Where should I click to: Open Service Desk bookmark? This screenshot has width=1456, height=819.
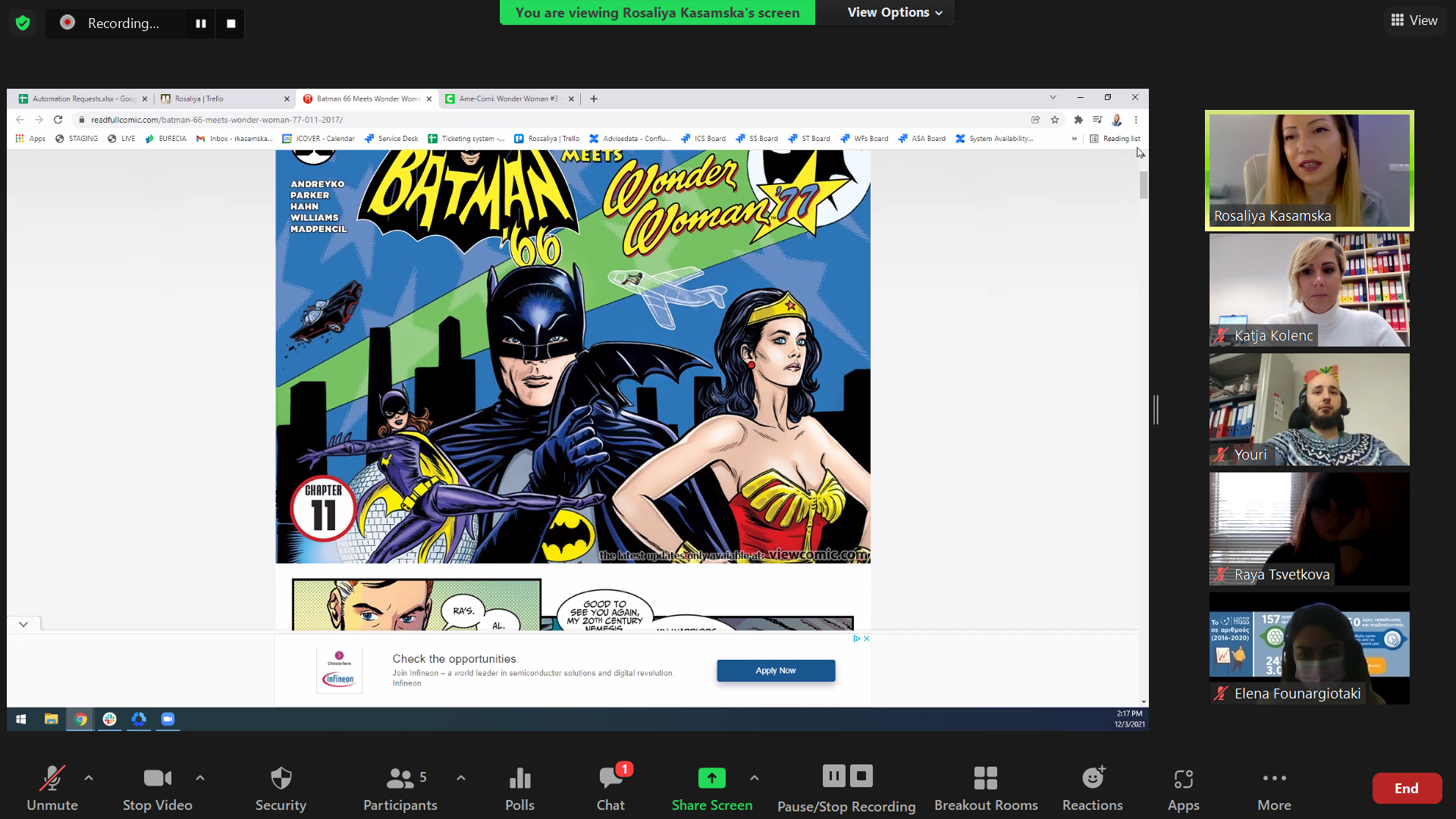tap(391, 139)
